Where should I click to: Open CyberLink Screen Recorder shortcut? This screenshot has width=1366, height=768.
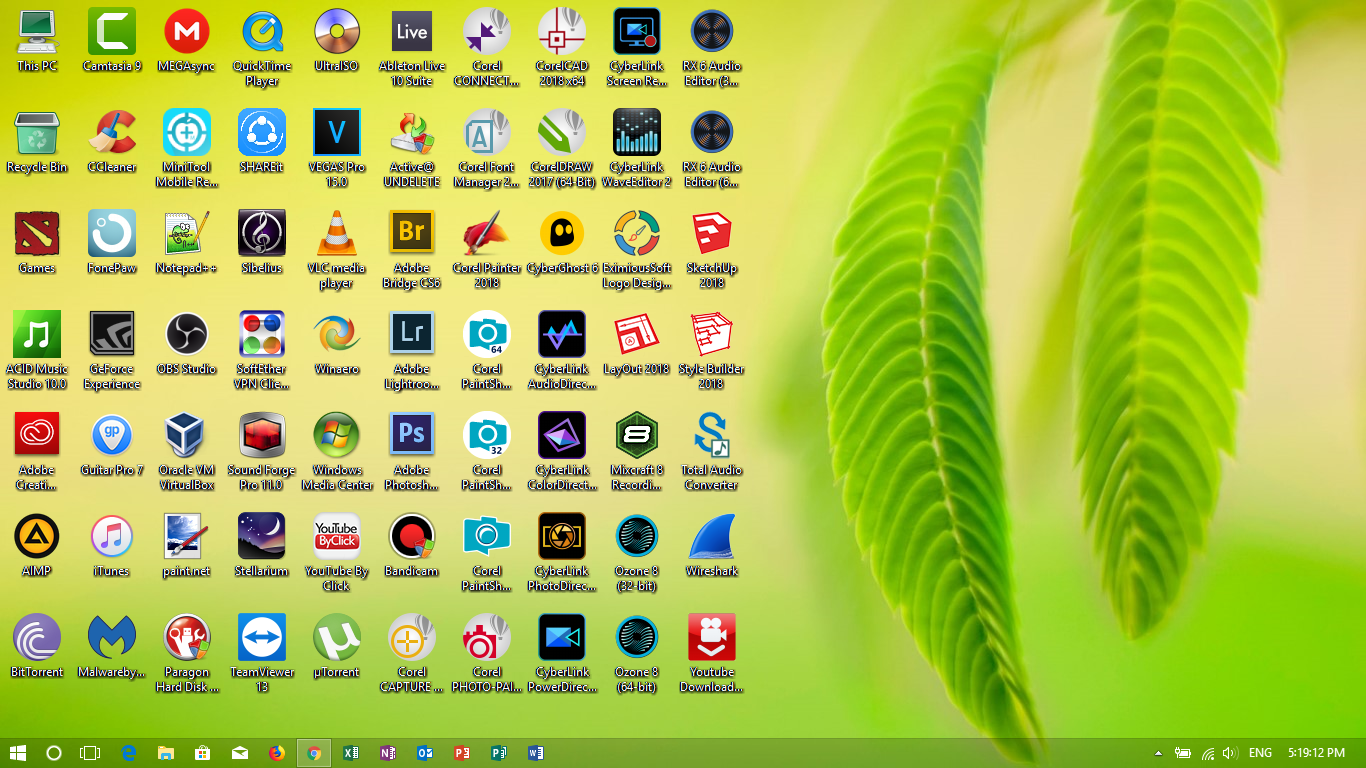click(637, 31)
